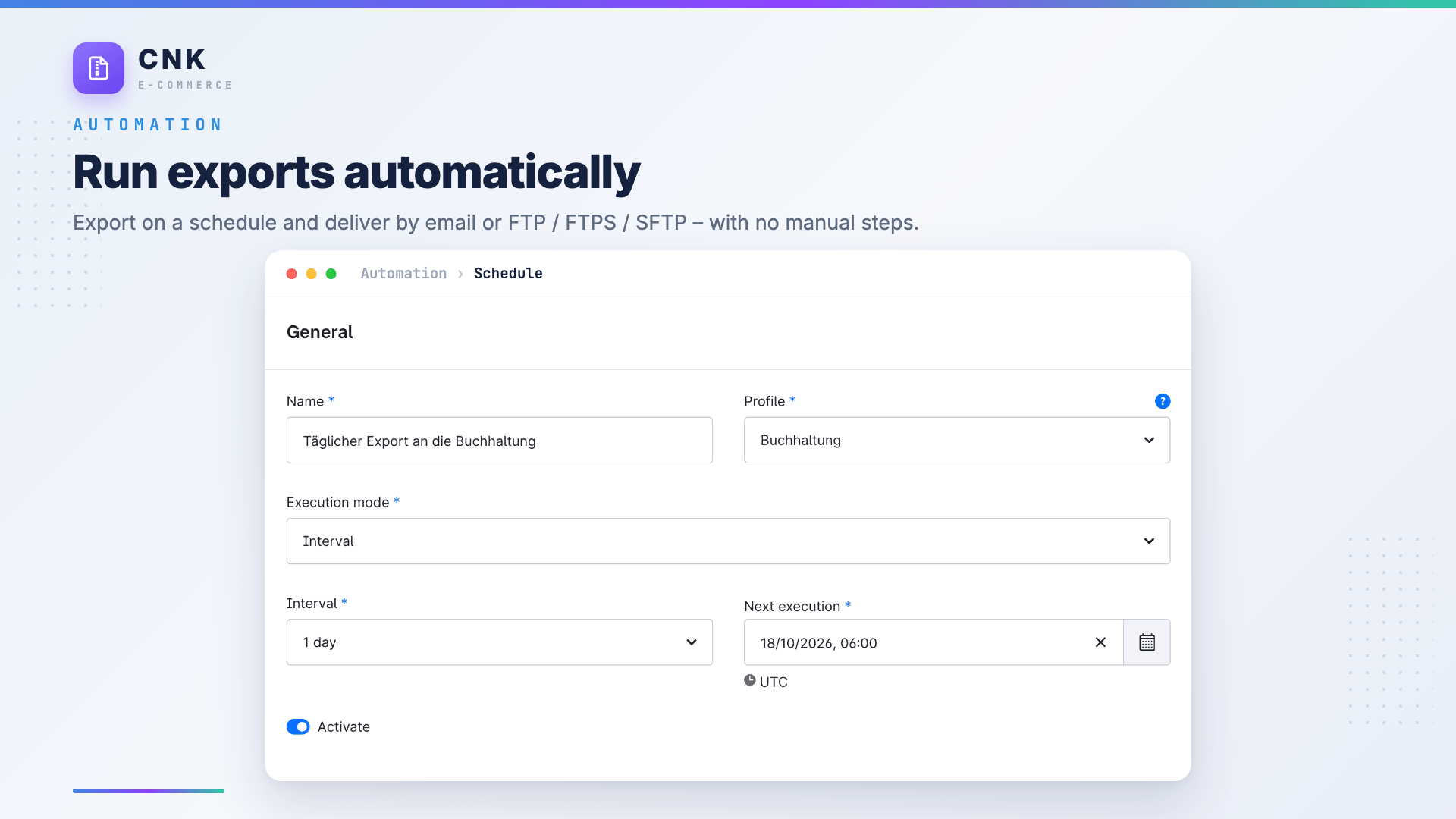1456x819 pixels.
Task: Toggle the Activate switch
Action: [298, 726]
